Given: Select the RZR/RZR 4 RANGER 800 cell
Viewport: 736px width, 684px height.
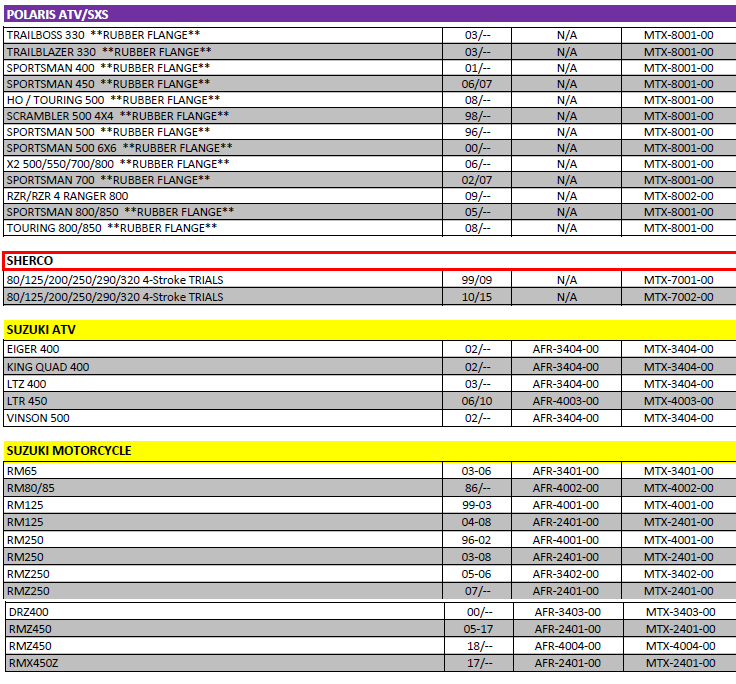Looking at the screenshot, I should pyautogui.click(x=223, y=196).
